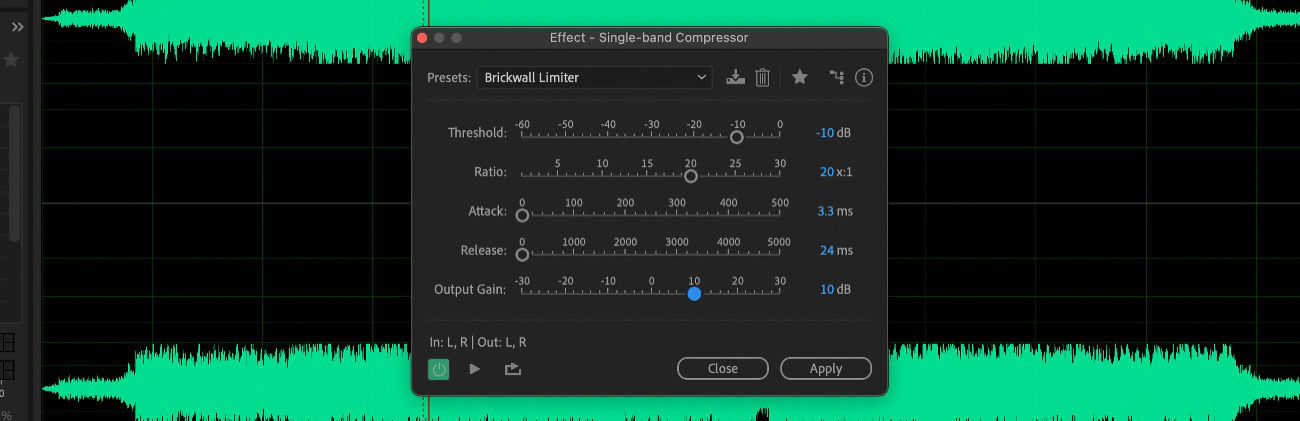This screenshot has width=1300, height=421.
Task: Open the channel map editor icon
Action: (x=837, y=77)
